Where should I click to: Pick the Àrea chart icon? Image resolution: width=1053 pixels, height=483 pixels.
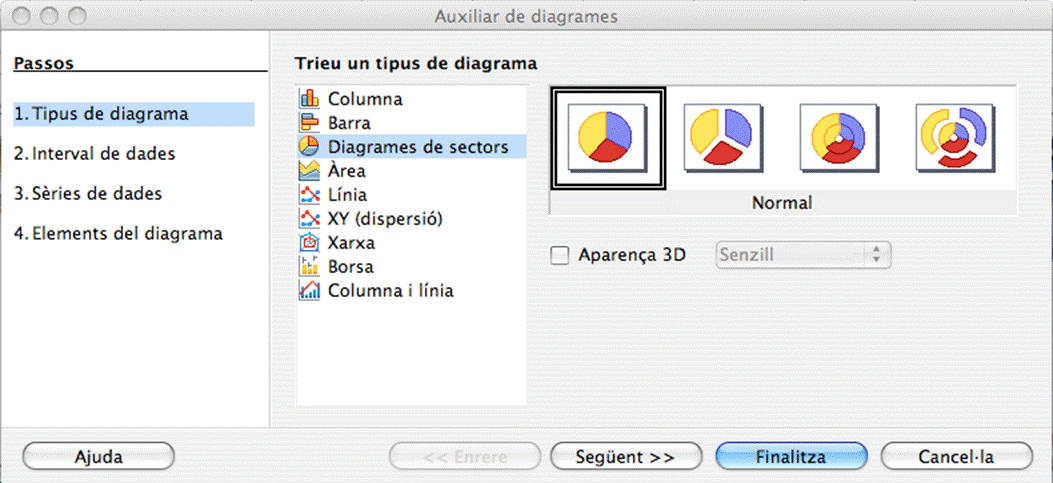pos(309,171)
